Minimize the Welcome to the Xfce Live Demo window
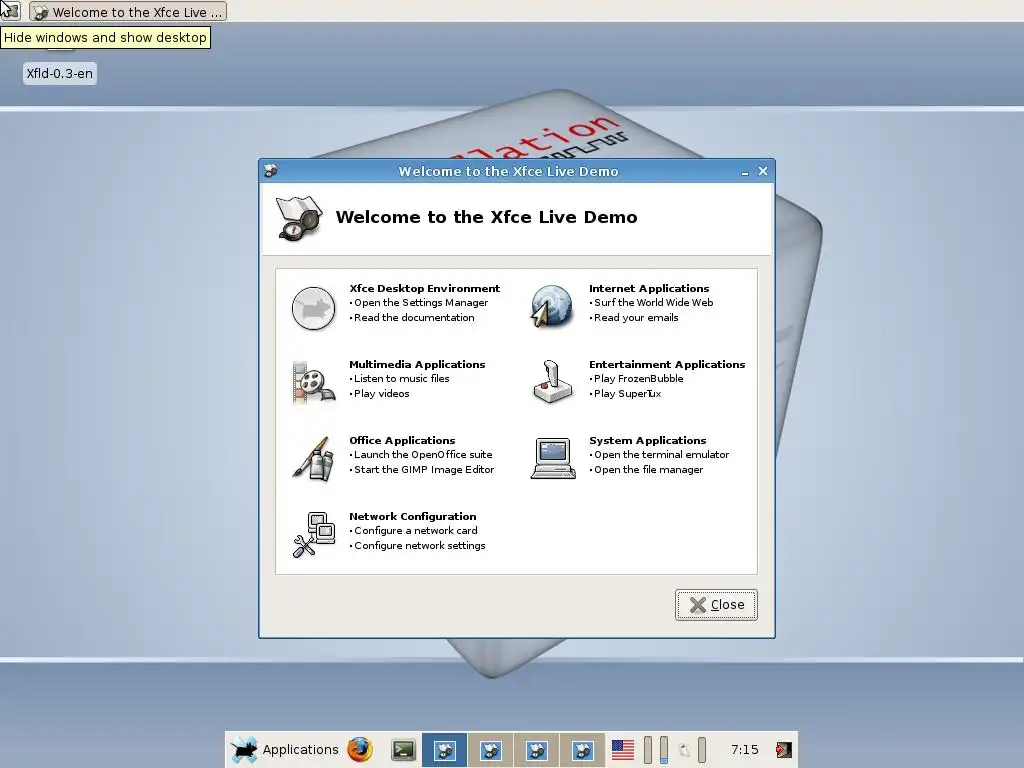 (745, 172)
